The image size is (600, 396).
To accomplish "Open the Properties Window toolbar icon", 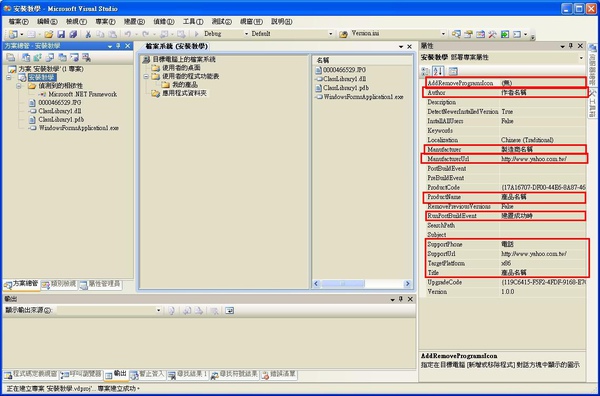I will [468, 34].
